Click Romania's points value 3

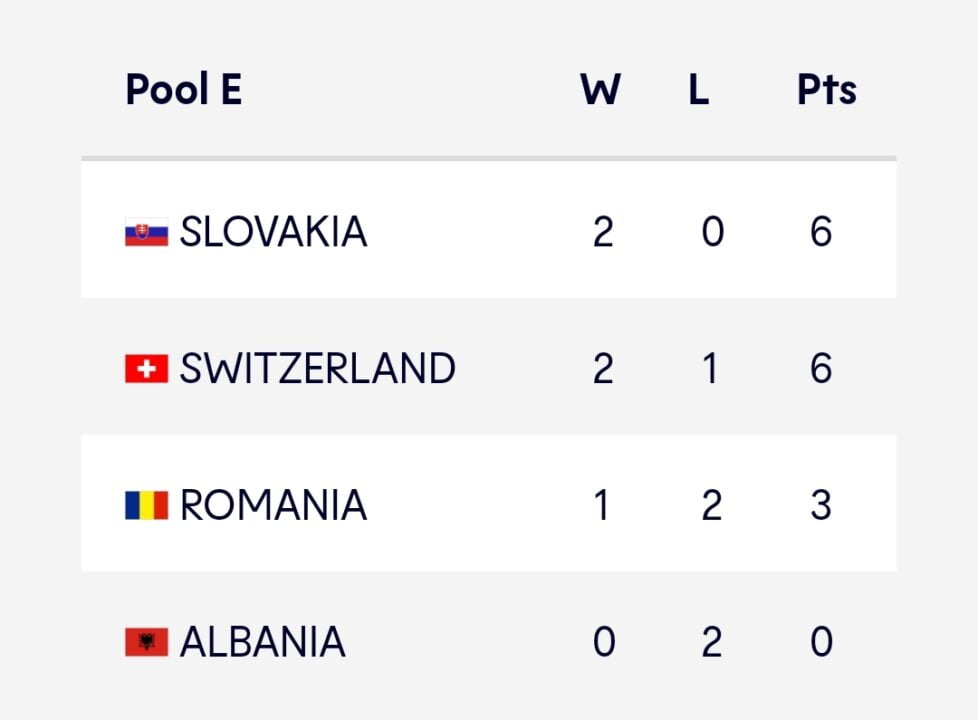pos(821,505)
